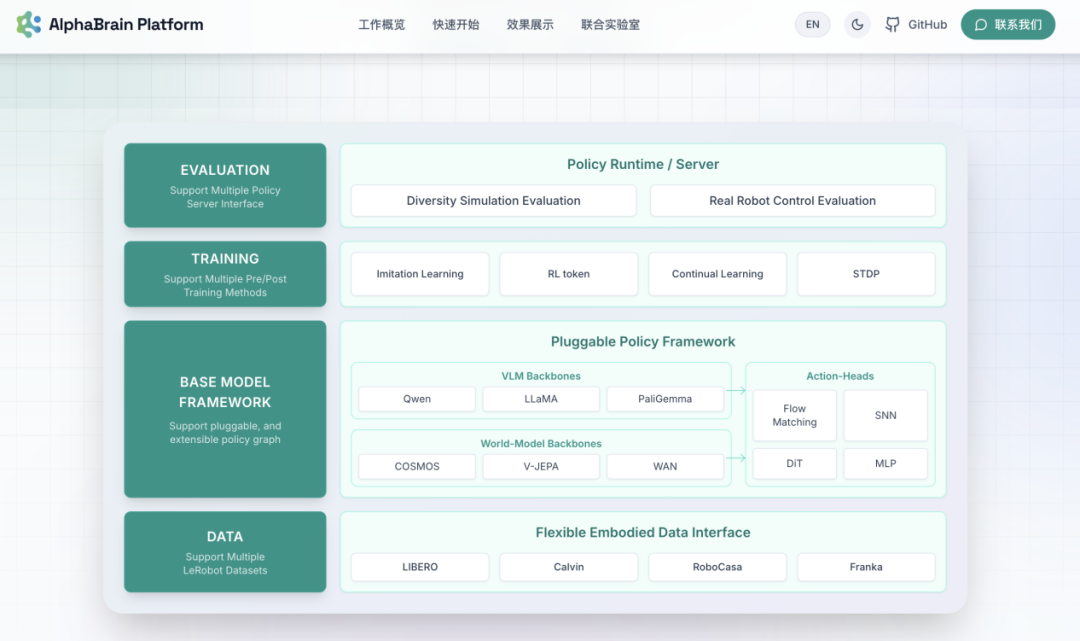The width and height of the screenshot is (1080, 641).
Task: Select the Qwen VLM backbone
Action: [417, 399]
